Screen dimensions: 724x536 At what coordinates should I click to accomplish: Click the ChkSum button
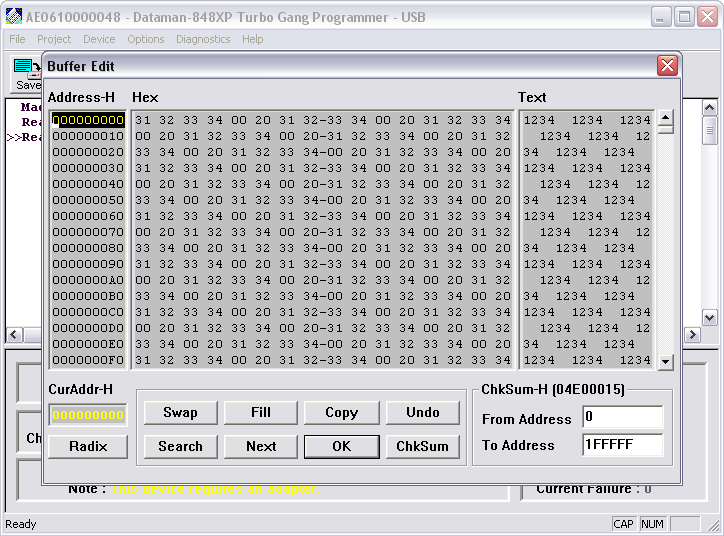422,446
